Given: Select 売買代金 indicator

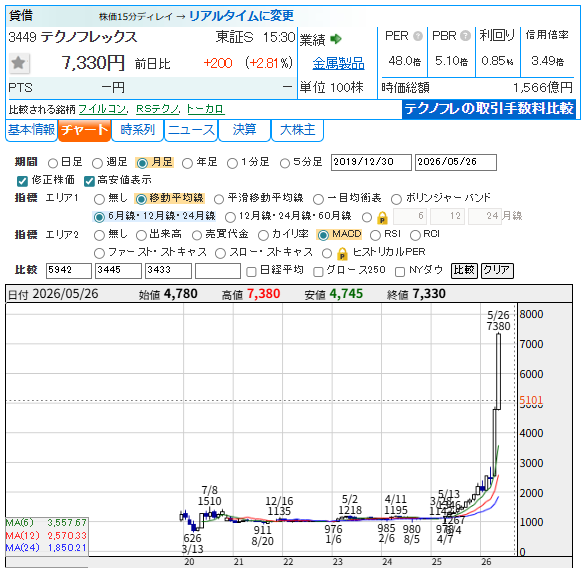Looking at the screenshot, I should [x=197, y=235].
